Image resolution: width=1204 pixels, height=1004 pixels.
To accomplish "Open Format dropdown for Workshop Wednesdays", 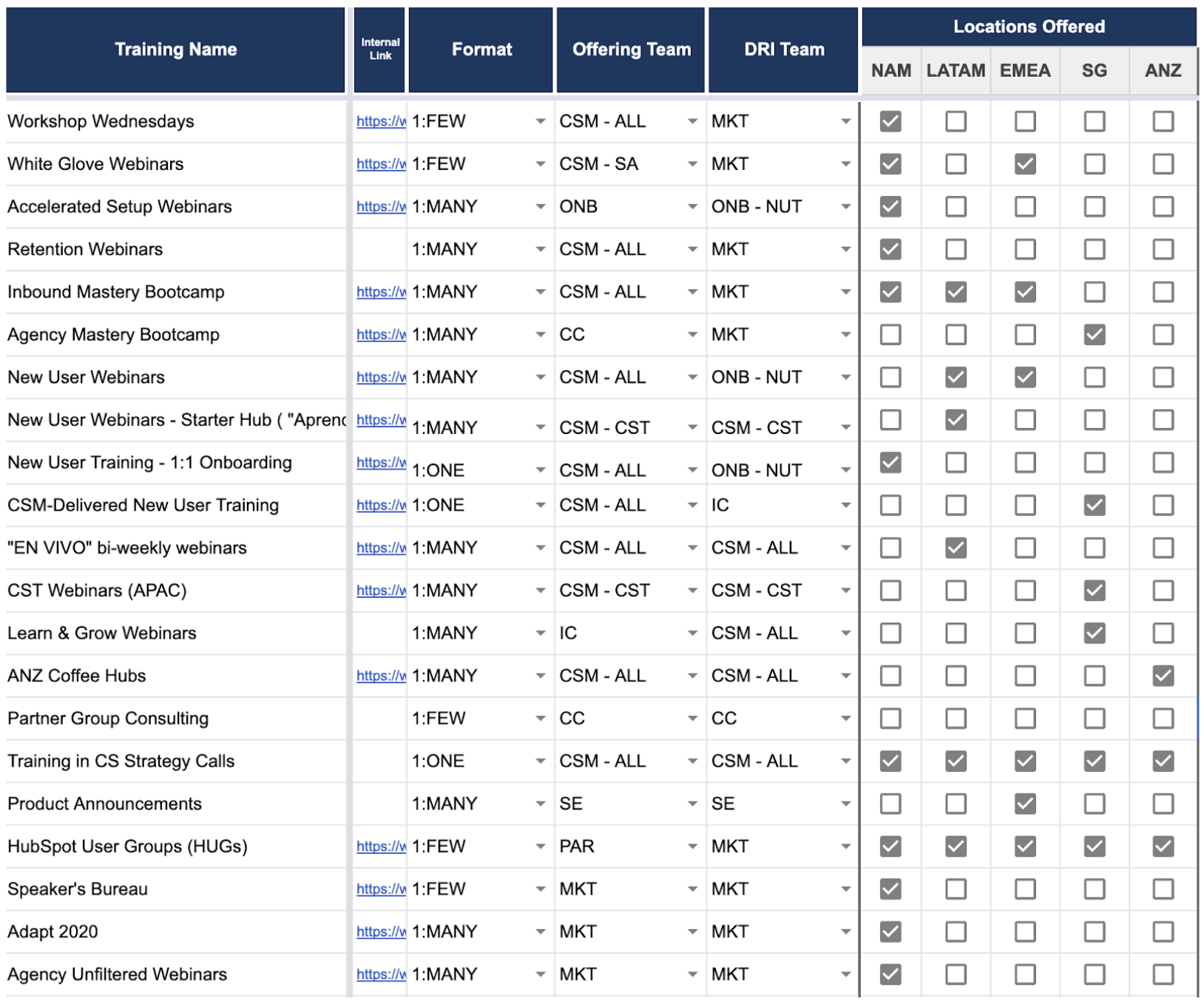I will [541, 122].
